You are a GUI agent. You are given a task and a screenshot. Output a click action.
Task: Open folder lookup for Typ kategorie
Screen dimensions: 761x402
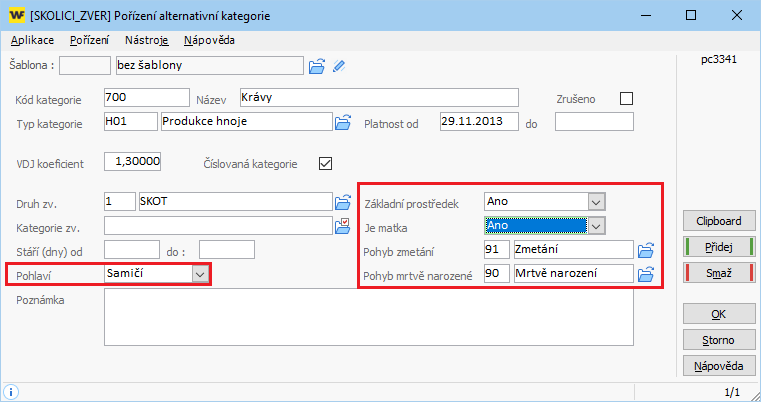(343, 122)
